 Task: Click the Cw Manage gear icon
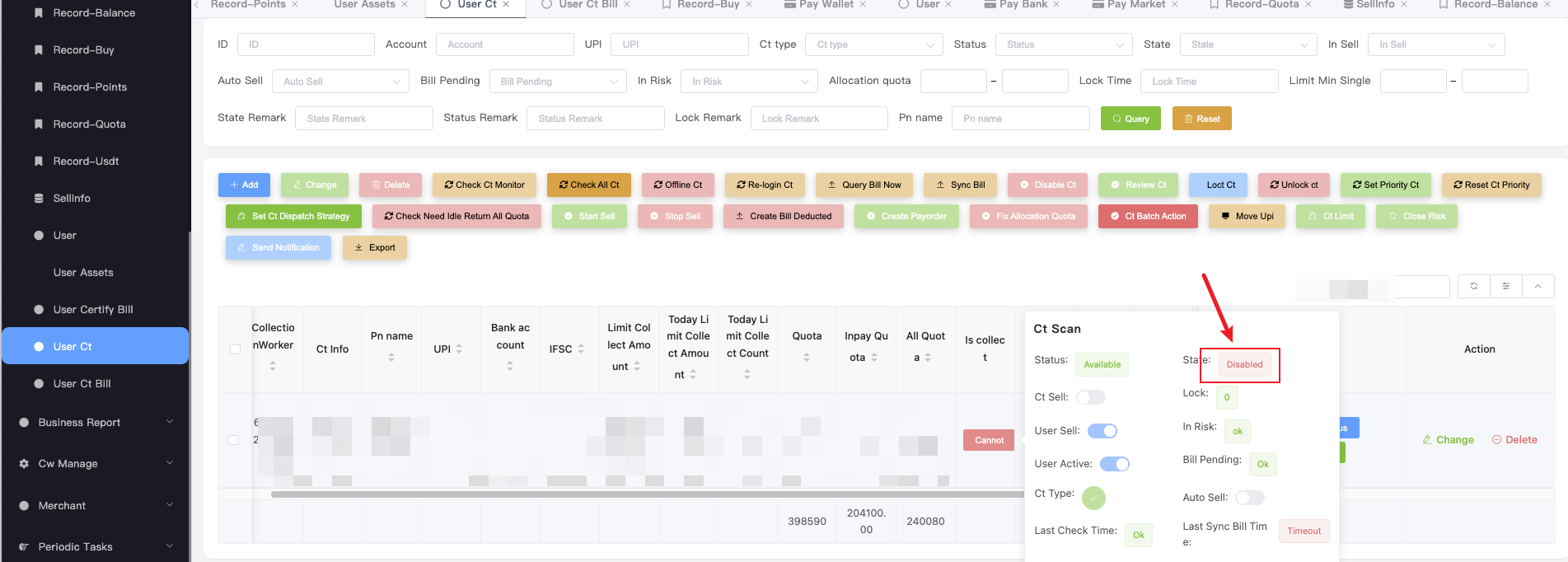click(24, 464)
